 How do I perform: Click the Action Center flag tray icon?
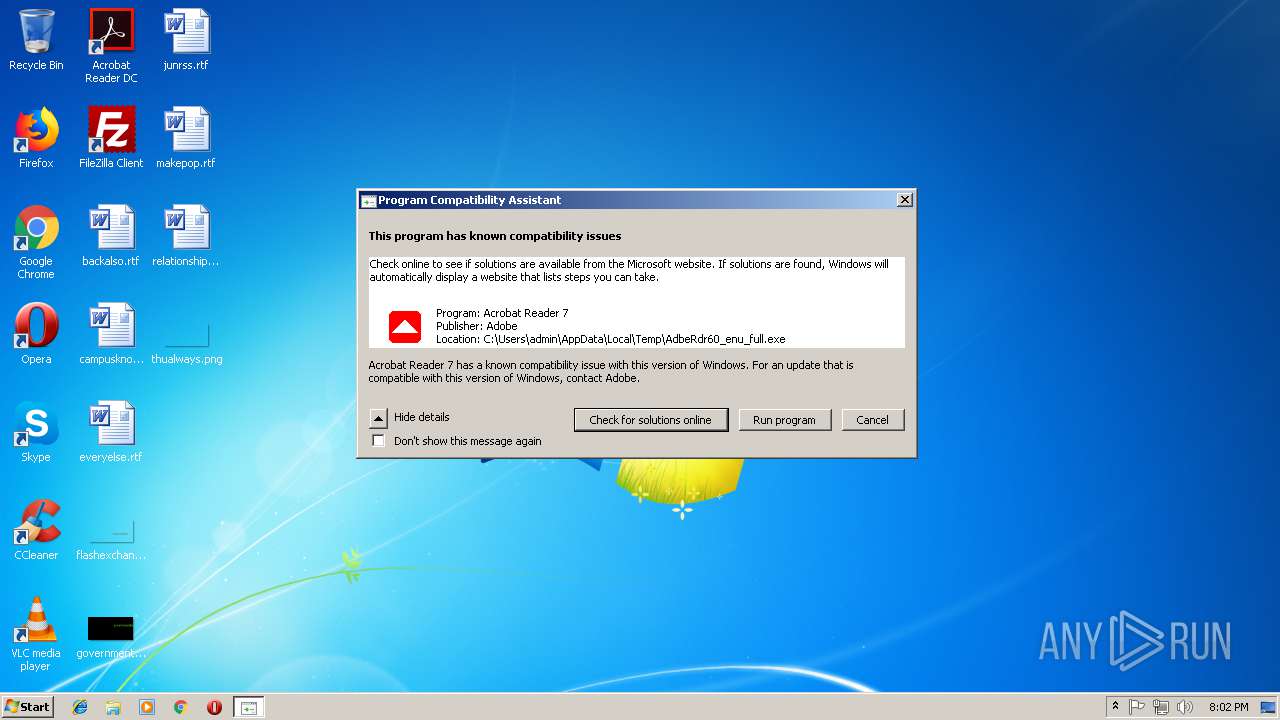point(1137,707)
